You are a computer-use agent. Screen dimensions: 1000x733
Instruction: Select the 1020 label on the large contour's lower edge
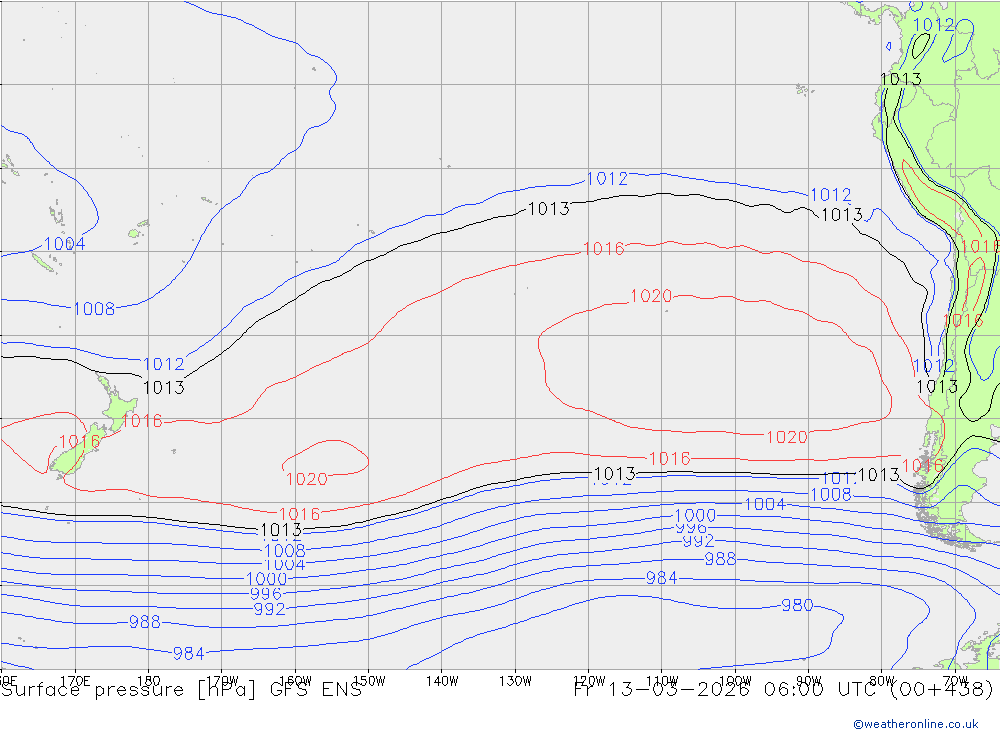[787, 437]
